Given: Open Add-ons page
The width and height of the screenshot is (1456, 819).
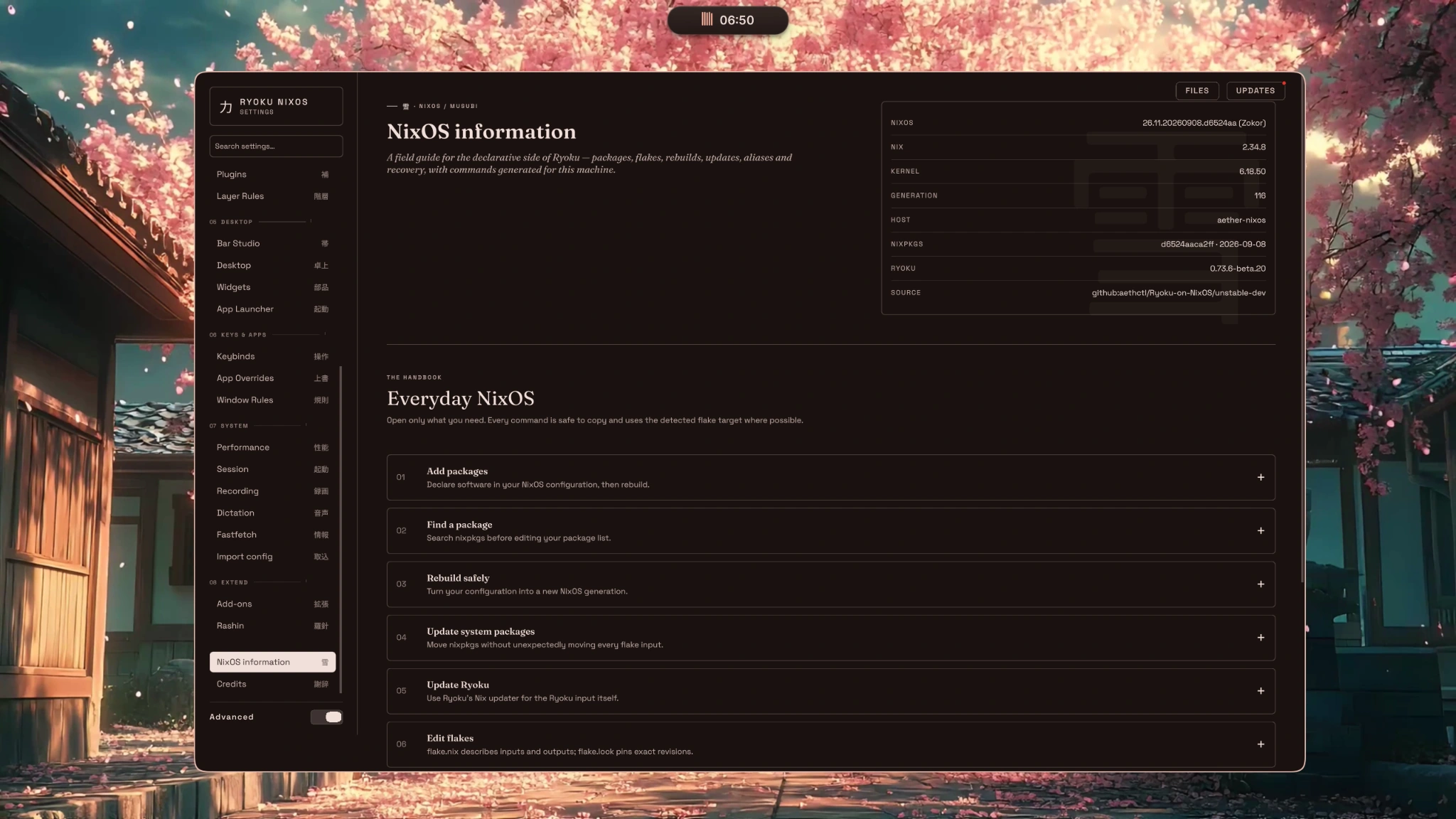Looking at the screenshot, I should click(x=272, y=604).
